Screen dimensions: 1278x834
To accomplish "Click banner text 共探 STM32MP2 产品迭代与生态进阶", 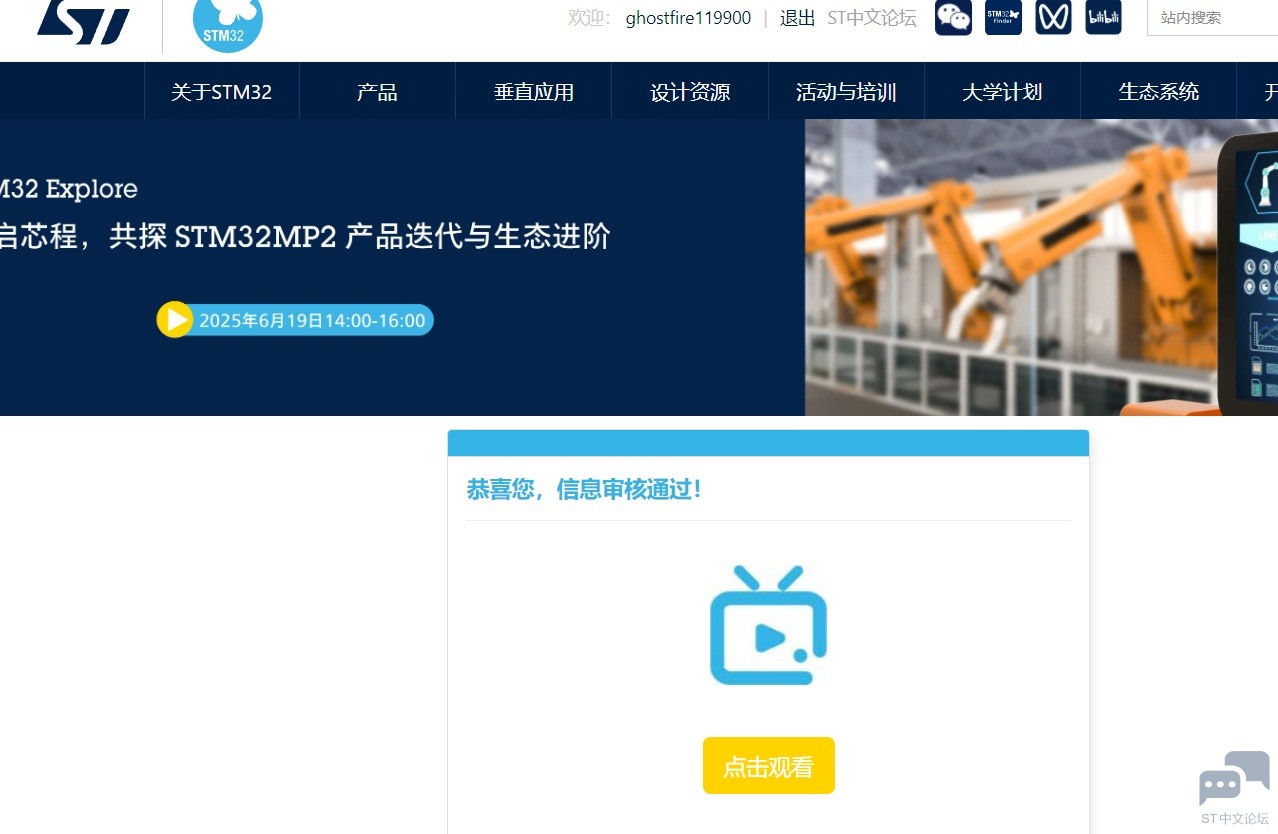I will coord(360,237).
